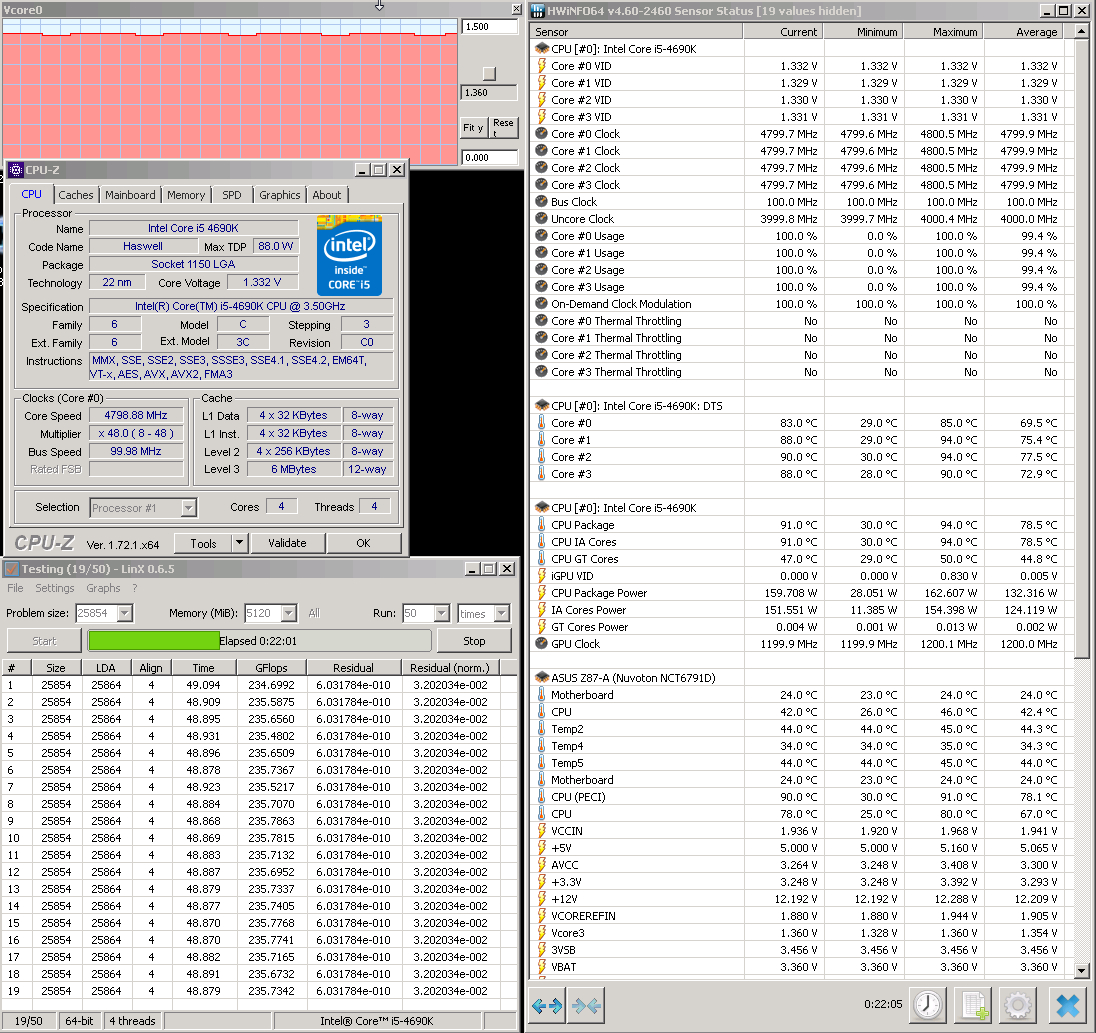1096x1033 pixels.
Task: Switch to the About tab in CPU-Z
Action: point(326,195)
